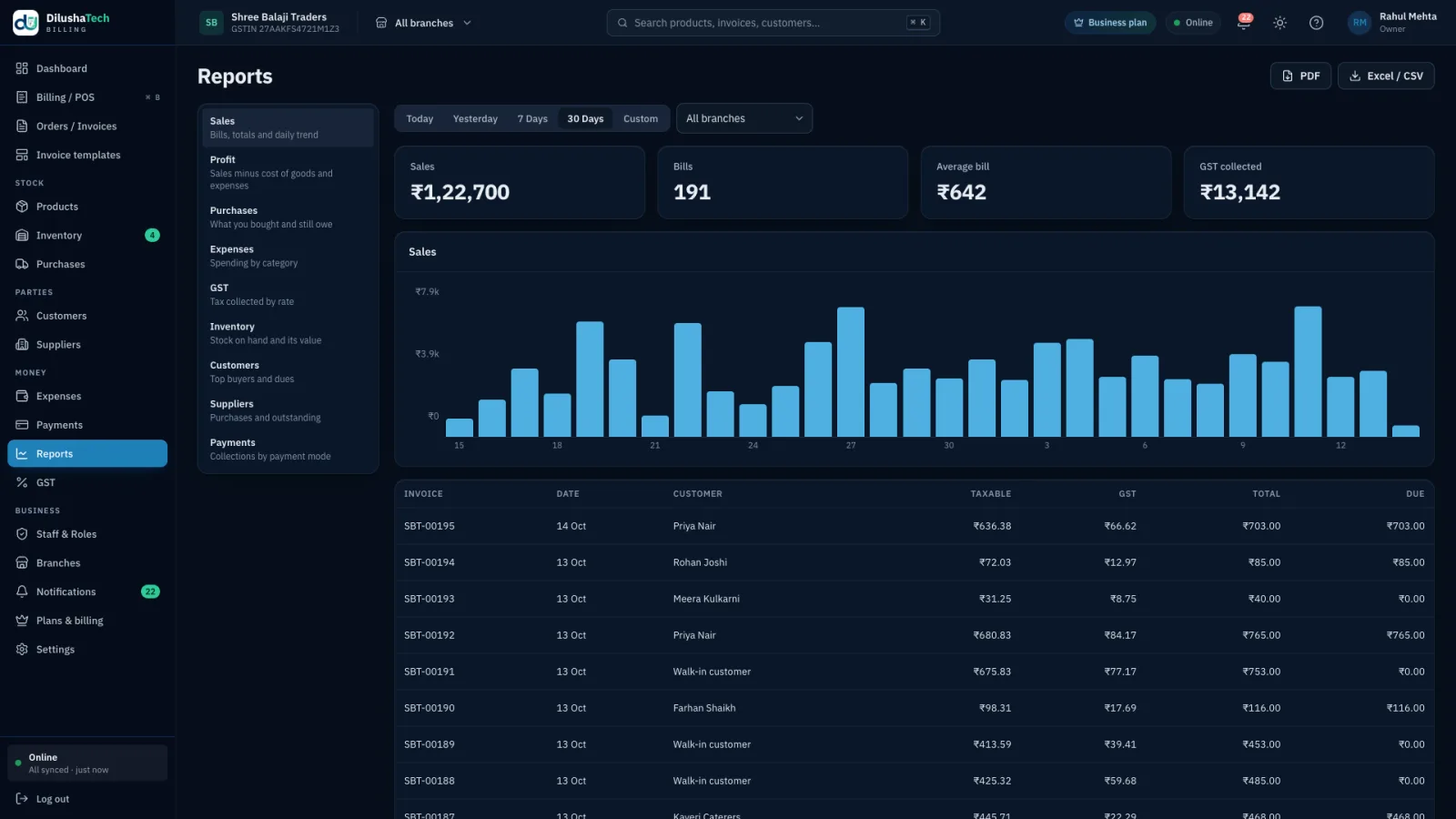1456x819 pixels.
Task: Go to Orders / Invoices page
Action: point(87,126)
